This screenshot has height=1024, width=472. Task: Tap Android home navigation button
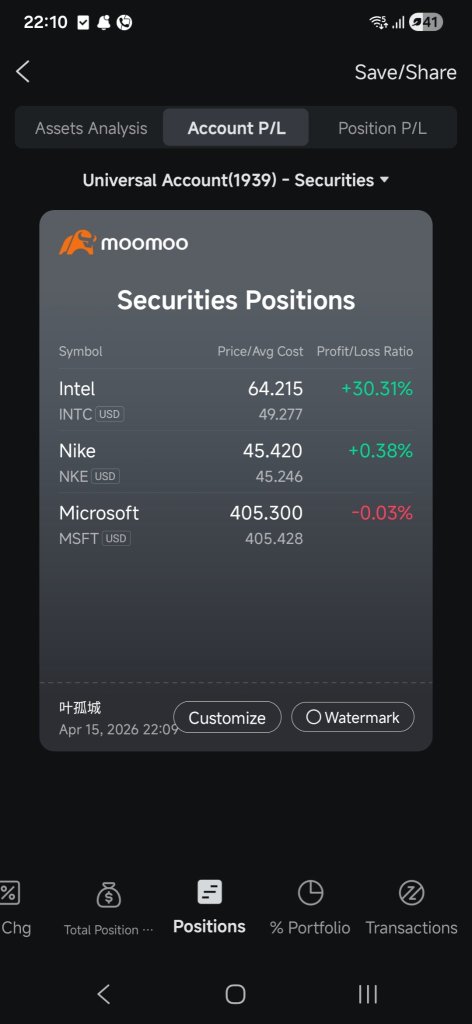[235, 994]
